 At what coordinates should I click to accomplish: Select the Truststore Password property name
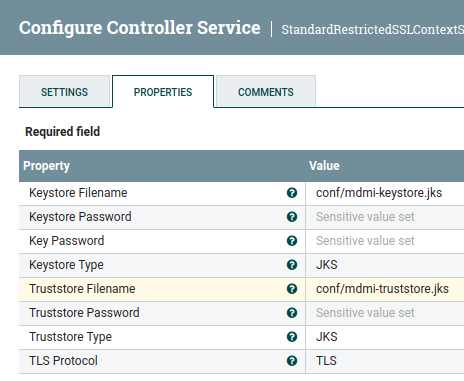84,313
